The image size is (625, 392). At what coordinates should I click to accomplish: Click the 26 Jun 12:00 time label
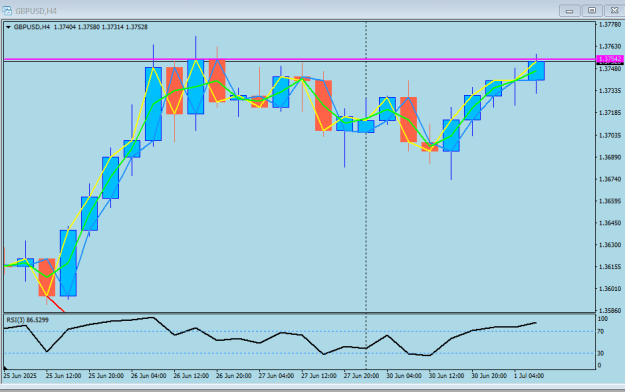coord(191,376)
